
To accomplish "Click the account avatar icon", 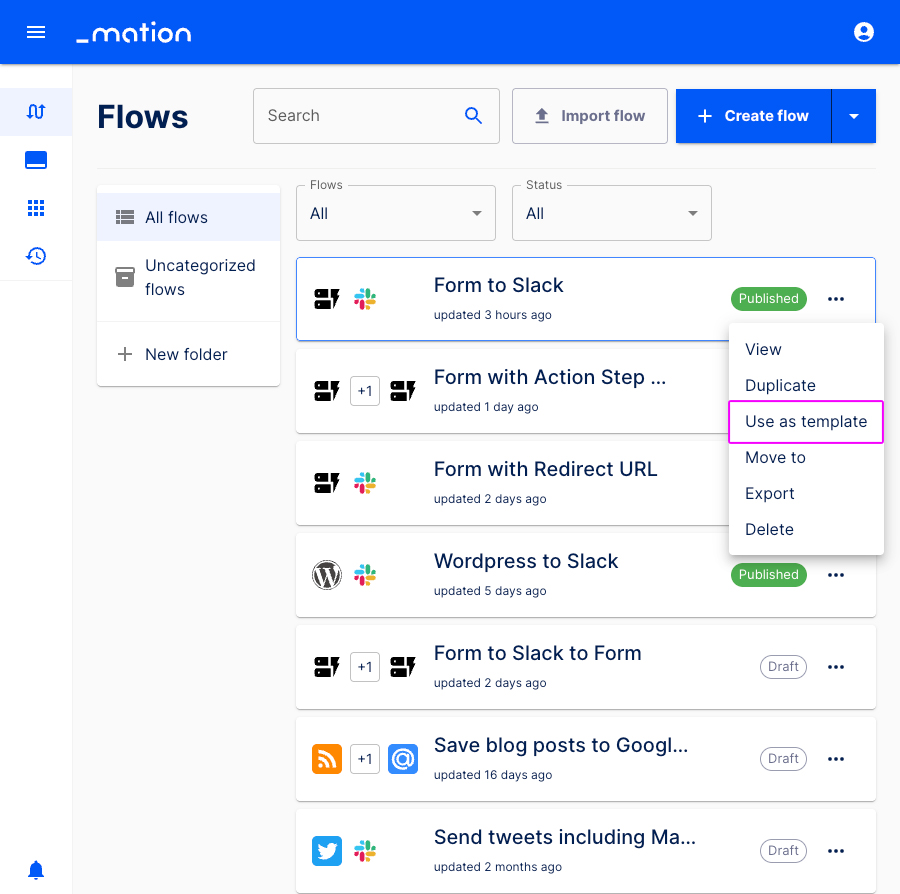I will pyautogui.click(x=863, y=31).
